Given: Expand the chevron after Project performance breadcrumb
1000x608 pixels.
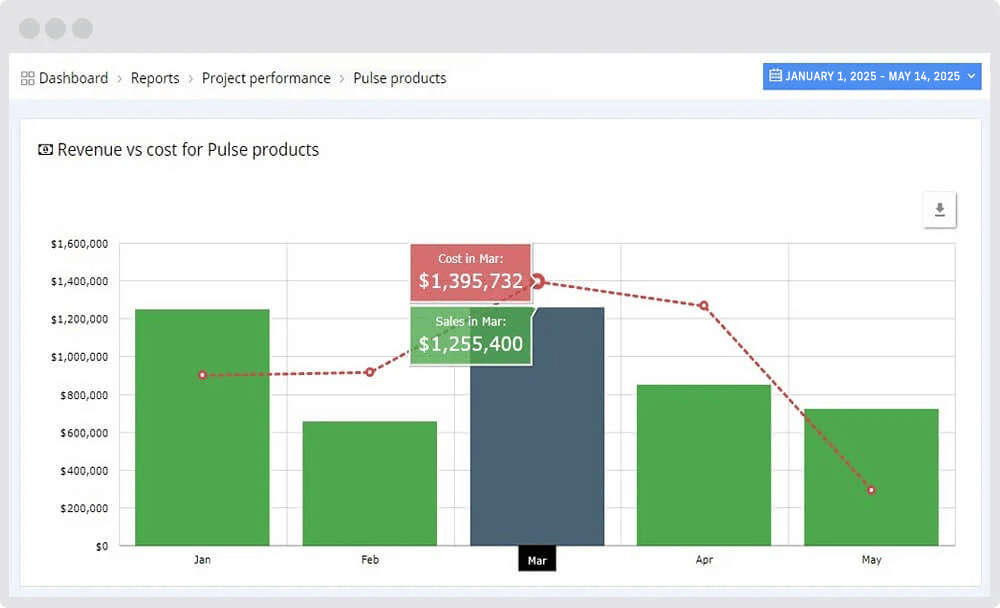Looking at the screenshot, I should coord(343,78).
